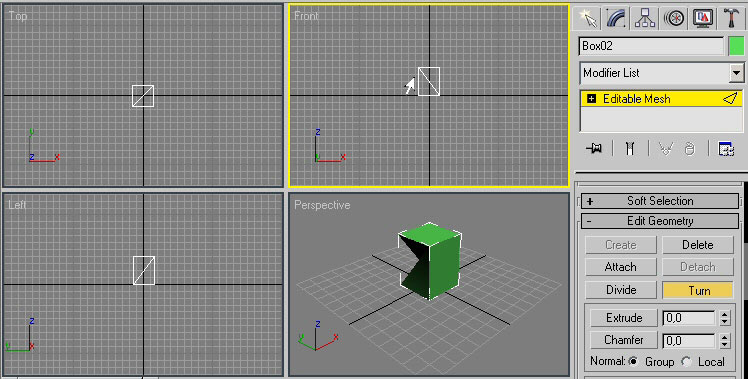The height and width of the screenshot is (379, 748).
Task: Click the Chamfer button
Action: (623, 340)
